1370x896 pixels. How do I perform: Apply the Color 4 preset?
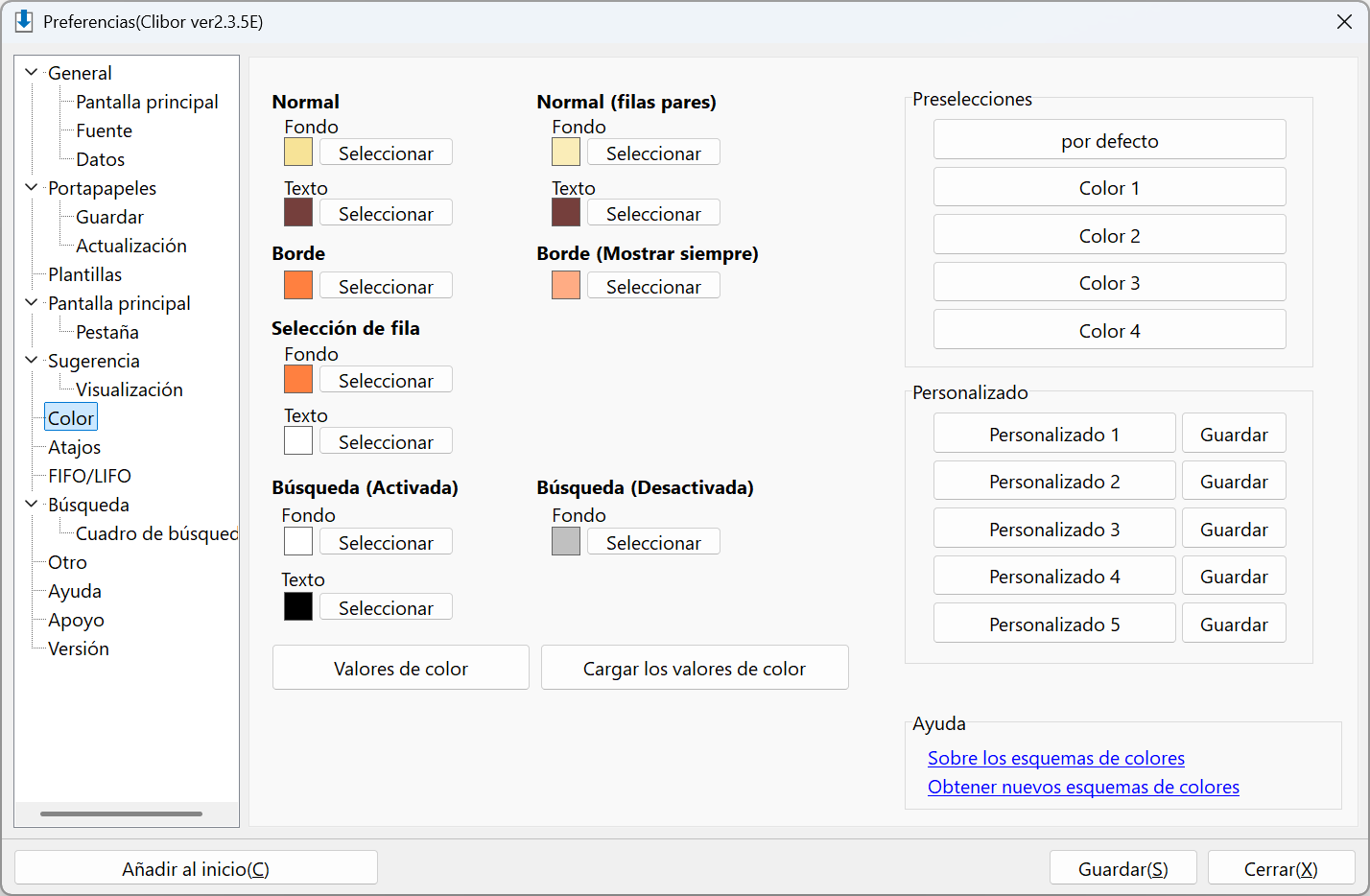click(x=1110, y=330)
